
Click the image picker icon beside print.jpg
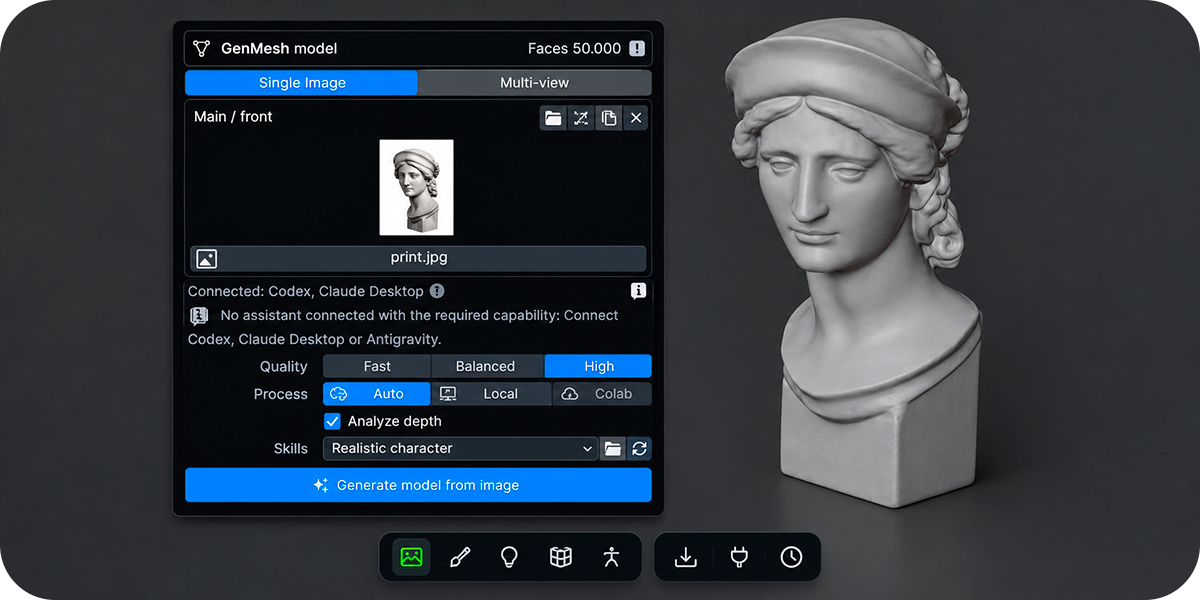(x=206, y=258)
